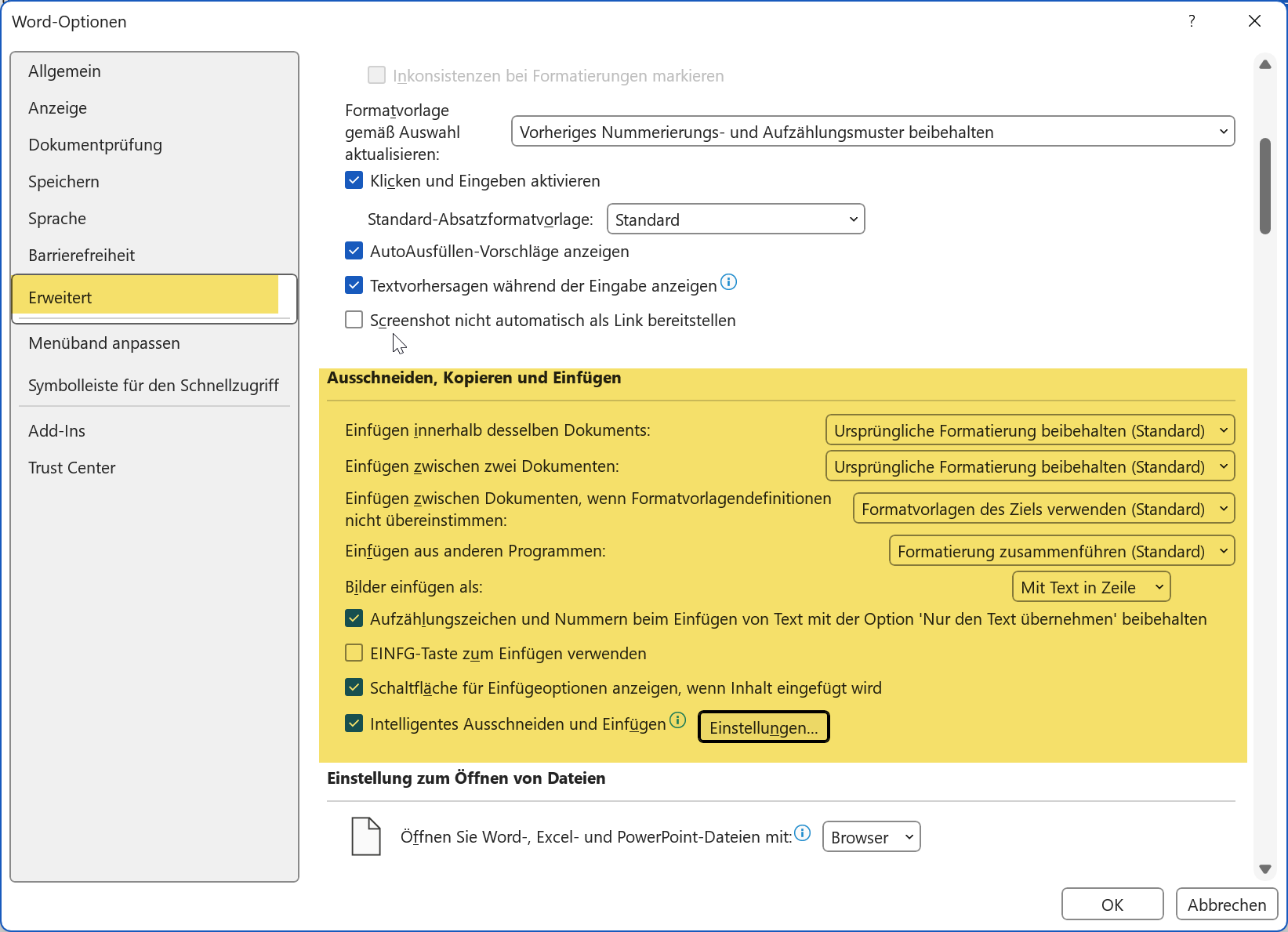Switch to the Sprache category
1288x932 pixels.
tap(154, 219)
